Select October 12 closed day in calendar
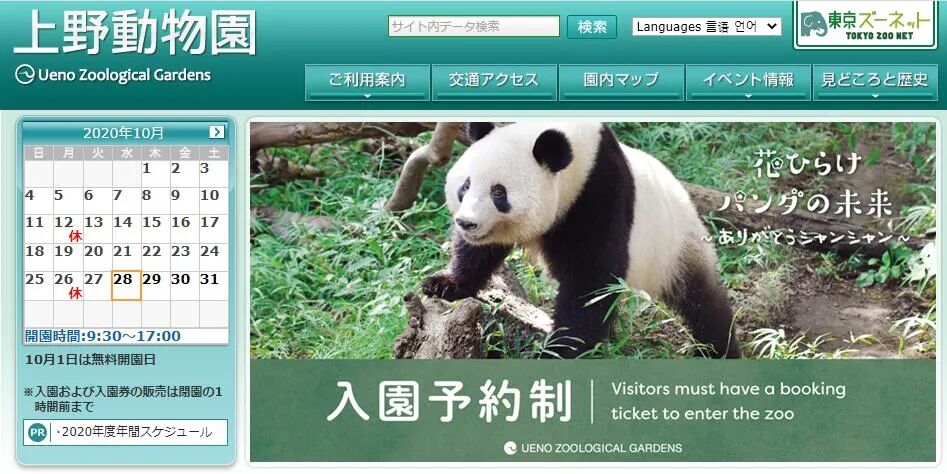The image size is (947, 474). [68, 228]
